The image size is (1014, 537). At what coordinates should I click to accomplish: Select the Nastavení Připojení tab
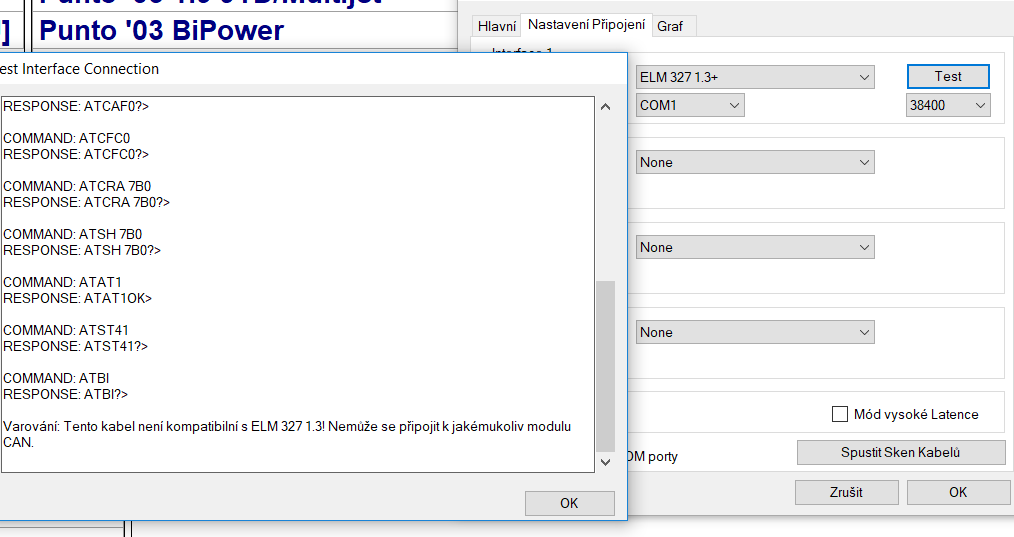[x=586, y=24]
